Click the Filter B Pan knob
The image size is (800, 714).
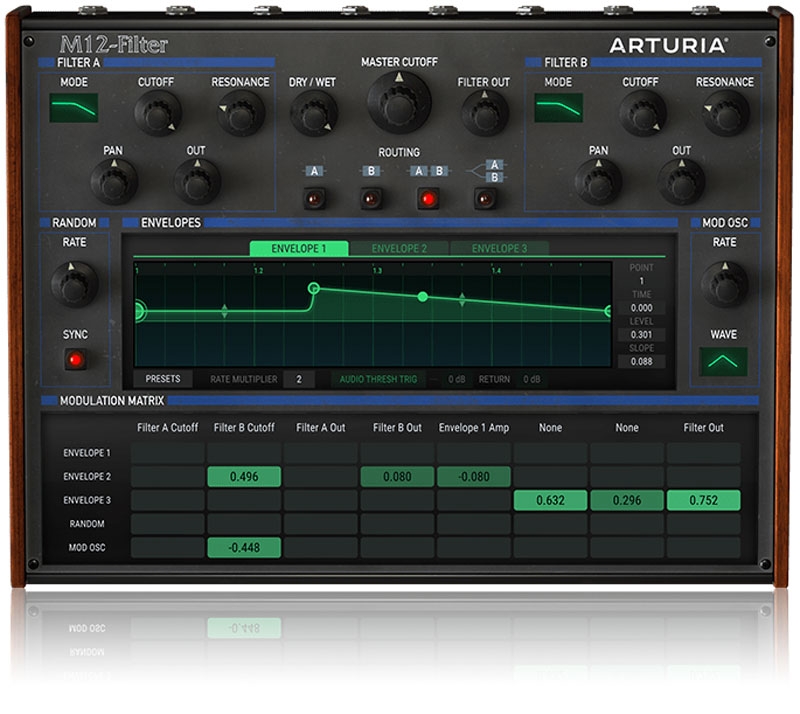[x=598, y=182]
